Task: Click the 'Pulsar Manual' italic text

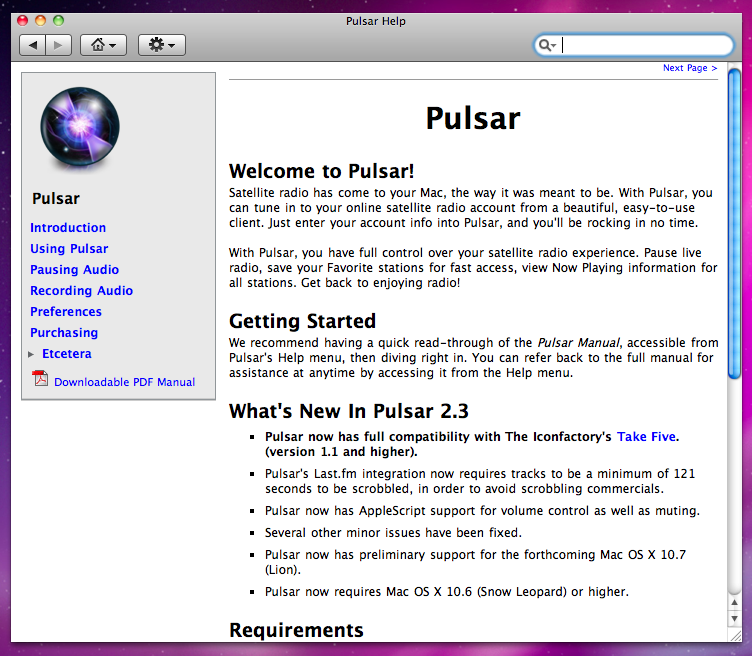Action: pos(578,343)
